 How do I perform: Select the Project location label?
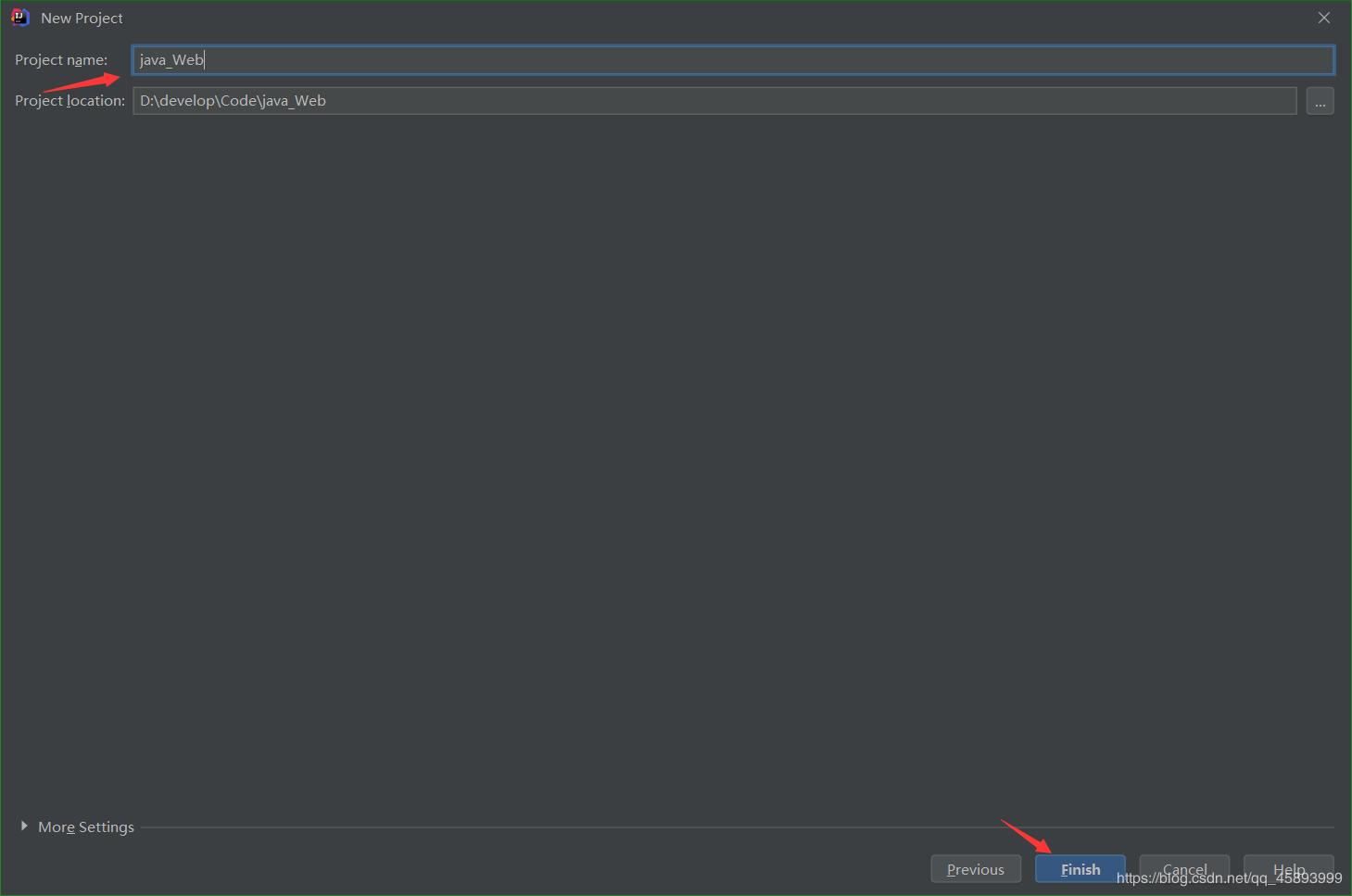[69, 101]
